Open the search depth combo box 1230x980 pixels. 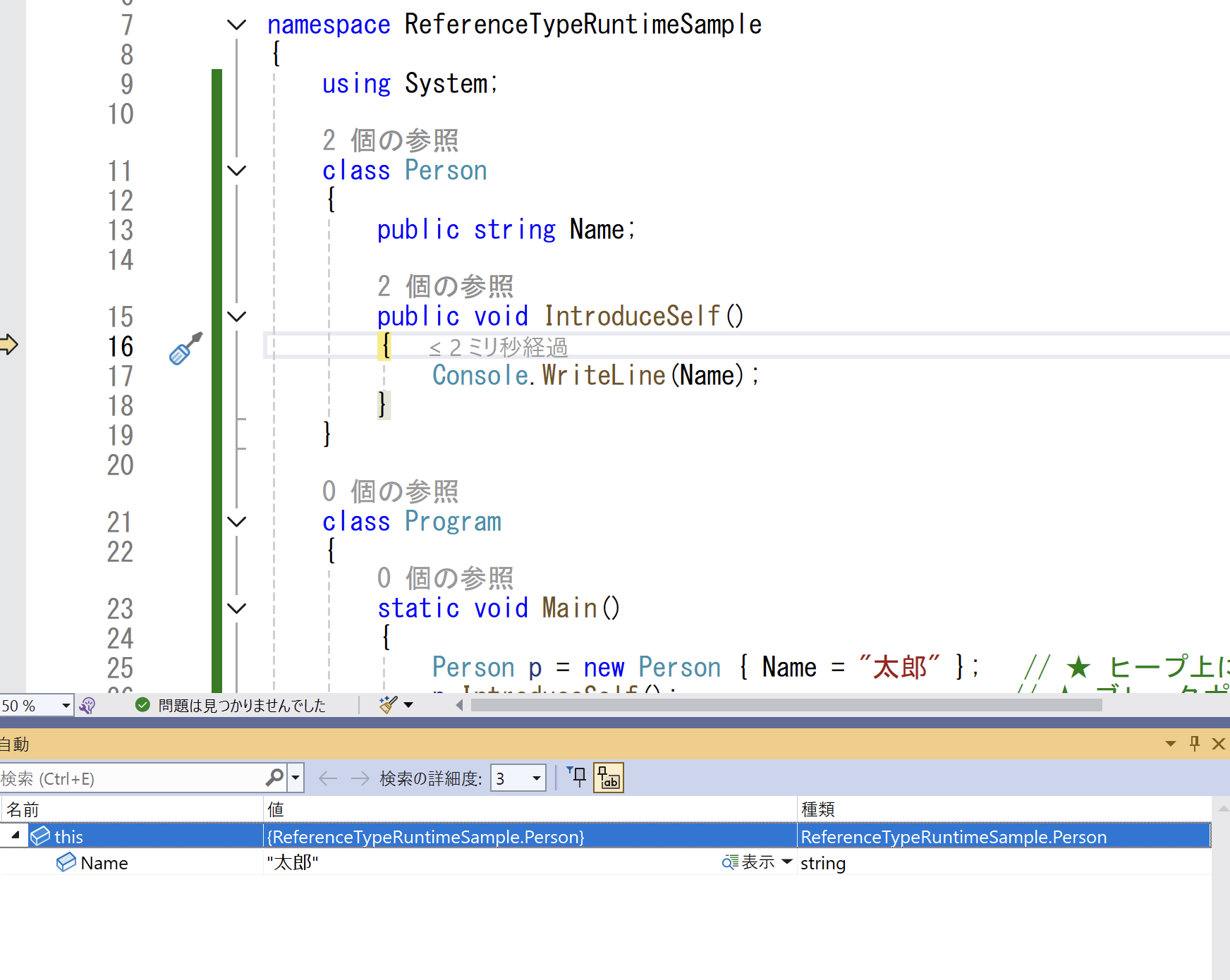(518, 778)
